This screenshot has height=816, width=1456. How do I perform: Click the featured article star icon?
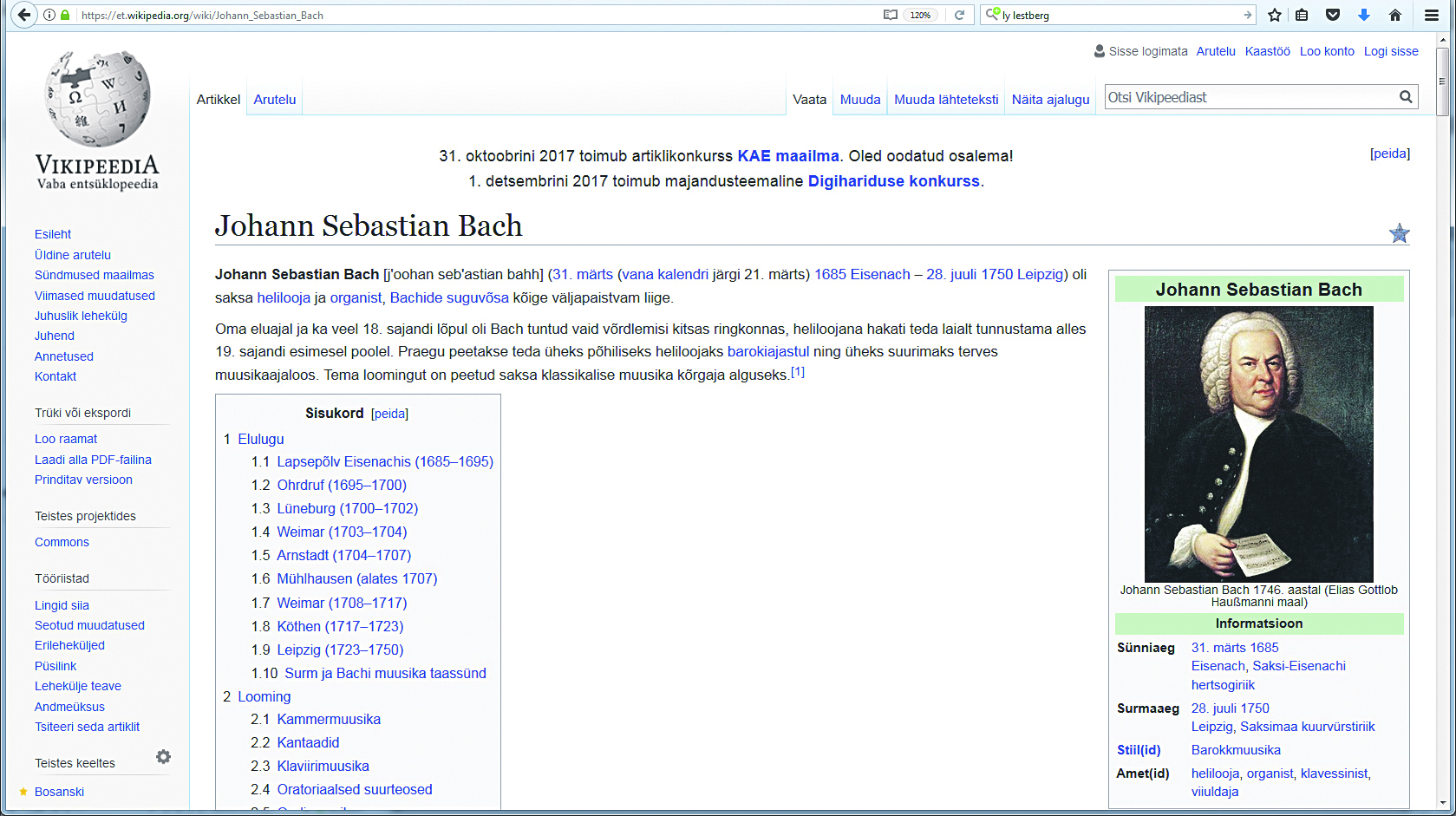pos(1399,233)
